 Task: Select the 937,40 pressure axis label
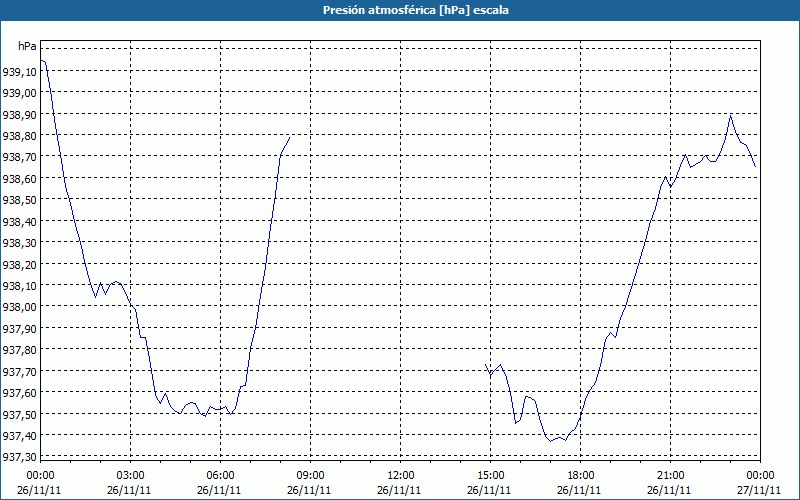click(19, 436)
